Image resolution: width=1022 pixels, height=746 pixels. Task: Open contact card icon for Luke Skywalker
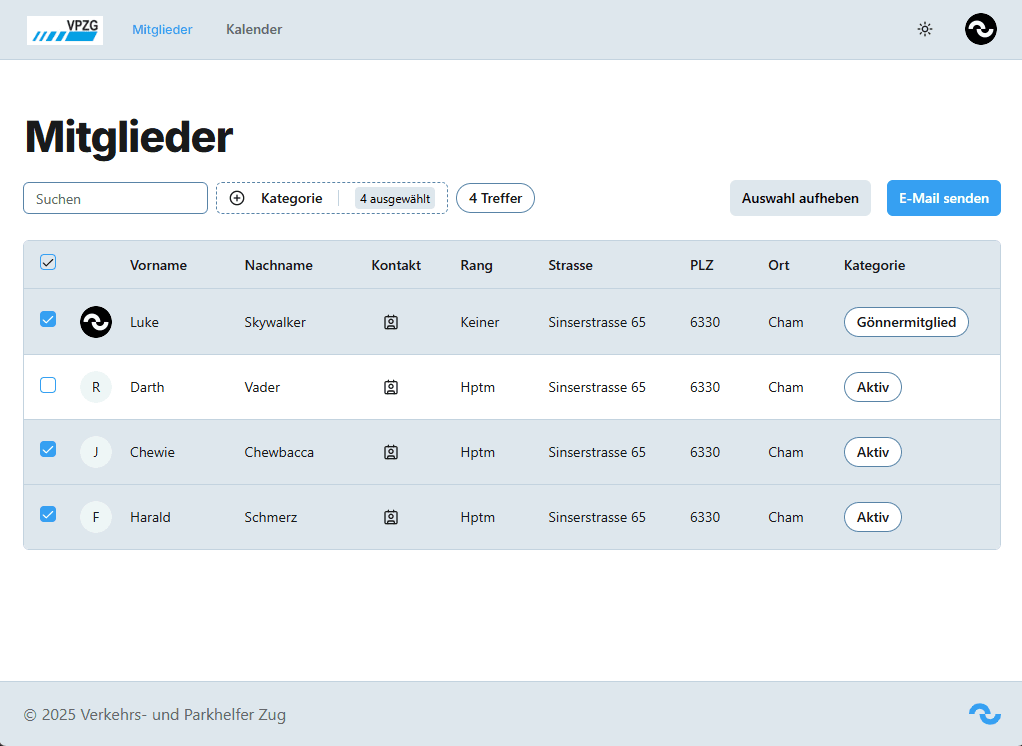pos(391,322)
